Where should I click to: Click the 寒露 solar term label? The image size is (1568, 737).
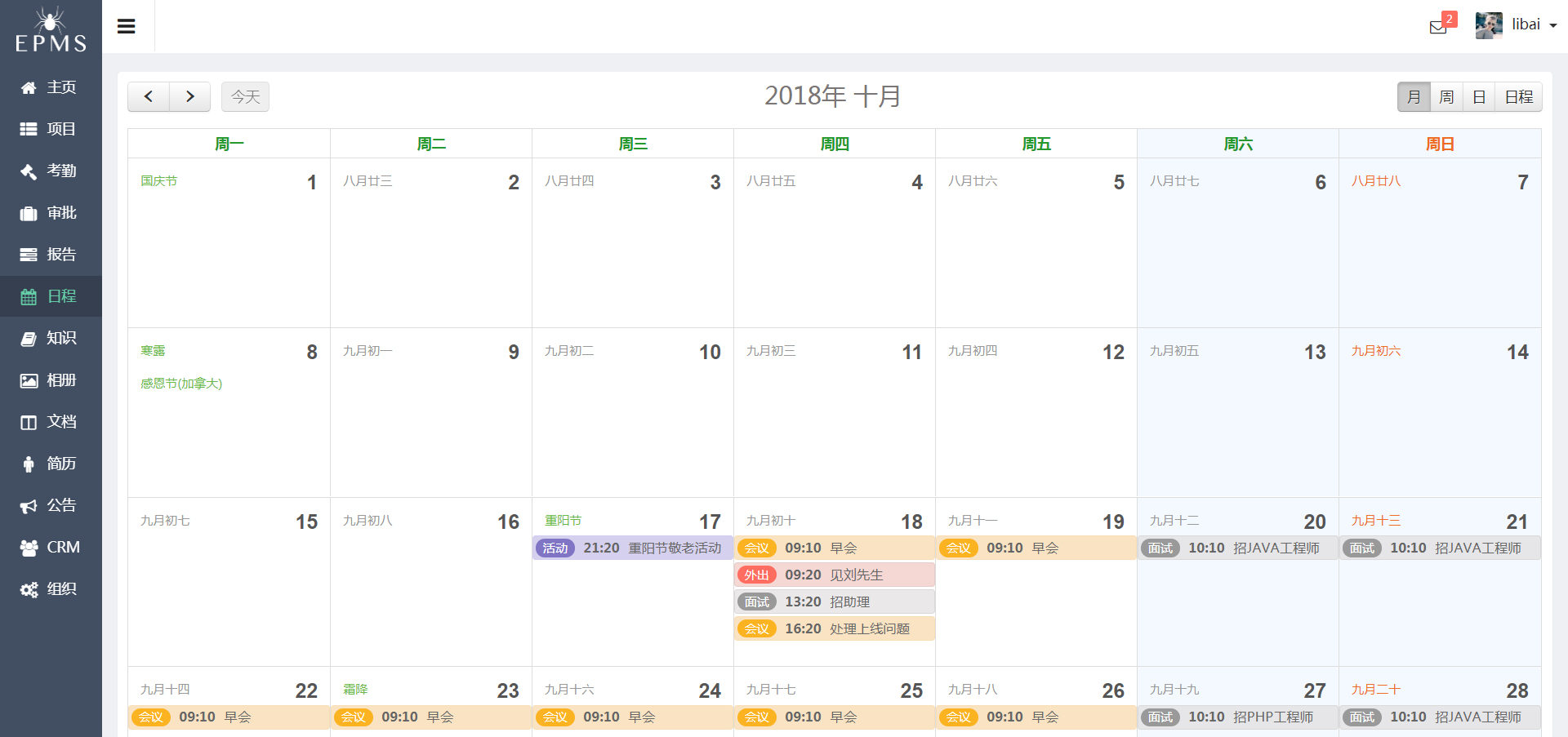pyautogui.click(x=153, y=350)
